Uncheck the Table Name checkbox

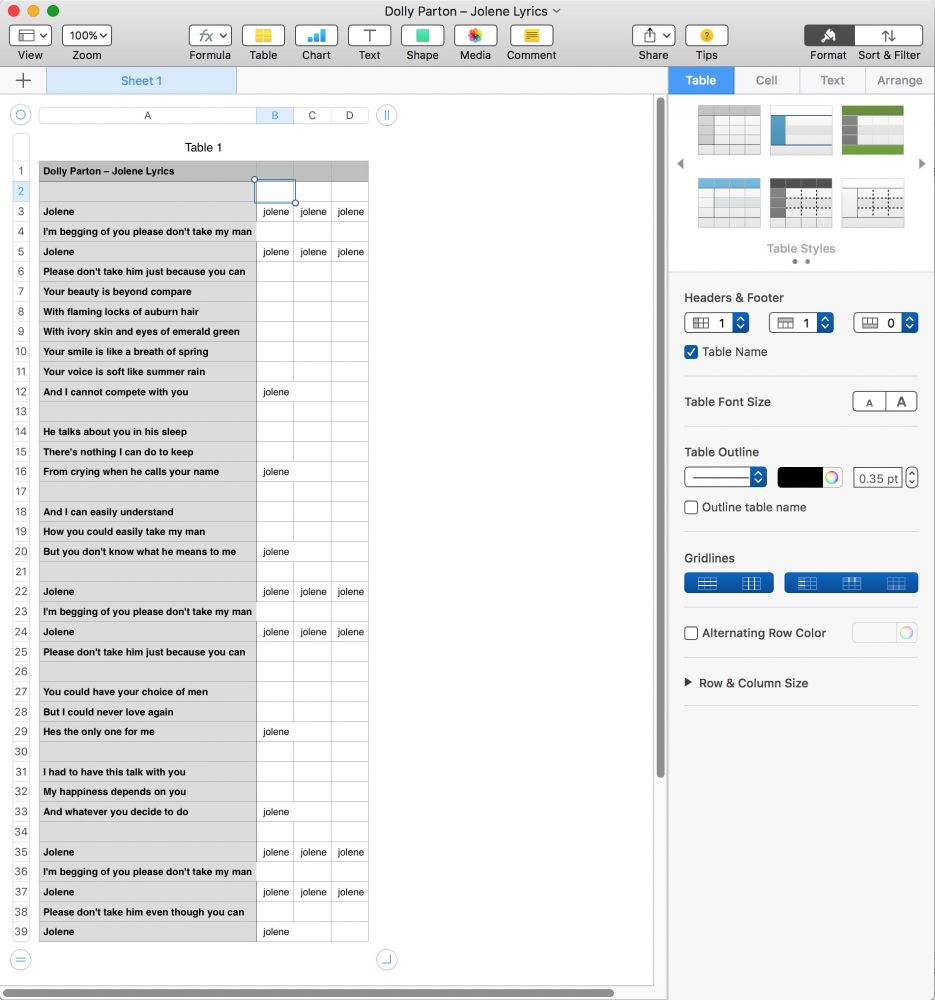click(x=691, y=352)
